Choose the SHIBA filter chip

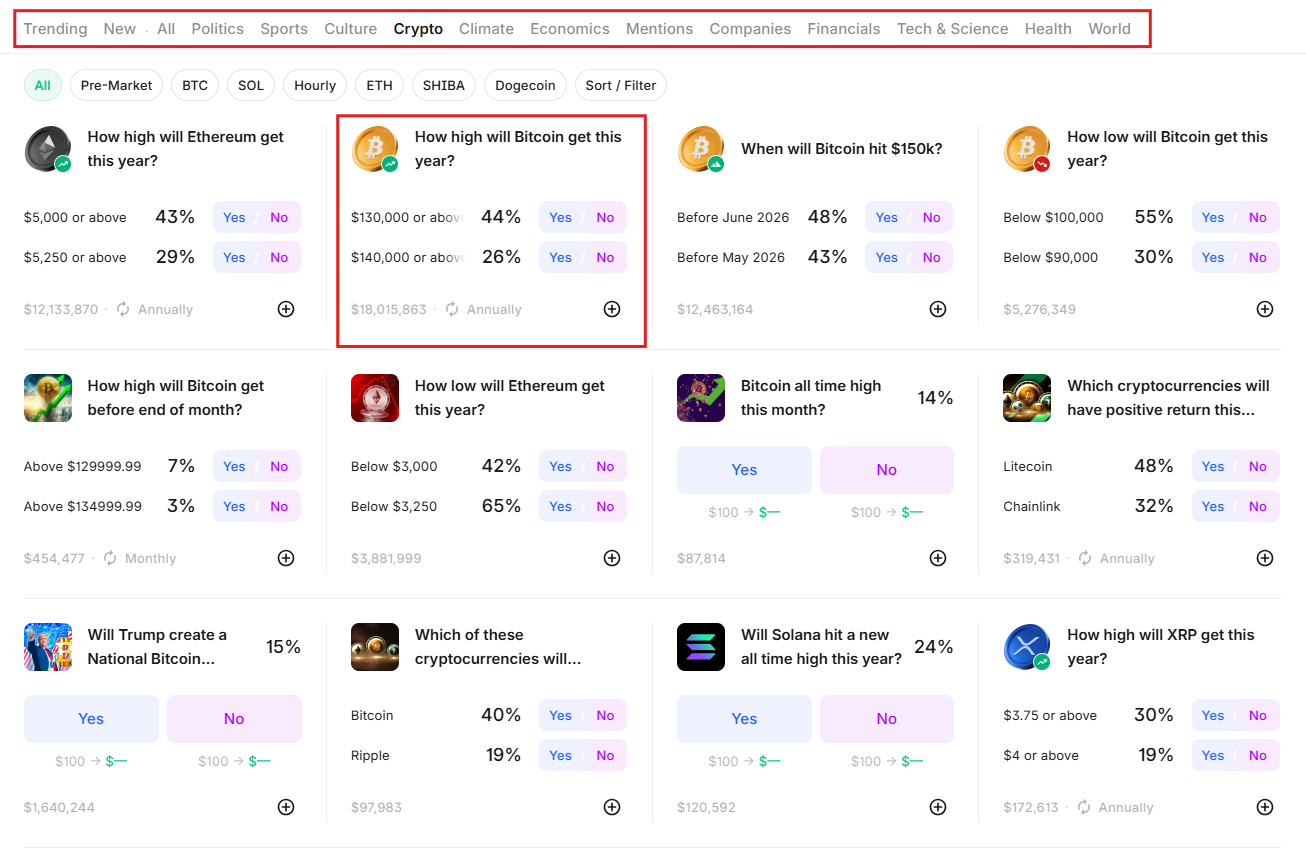[443, 85]
